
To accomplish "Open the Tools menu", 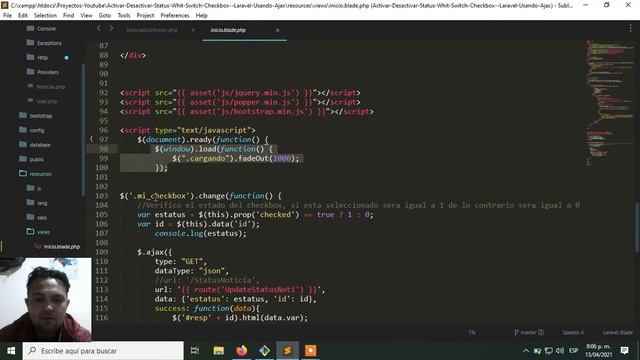I will pos(124,16).
